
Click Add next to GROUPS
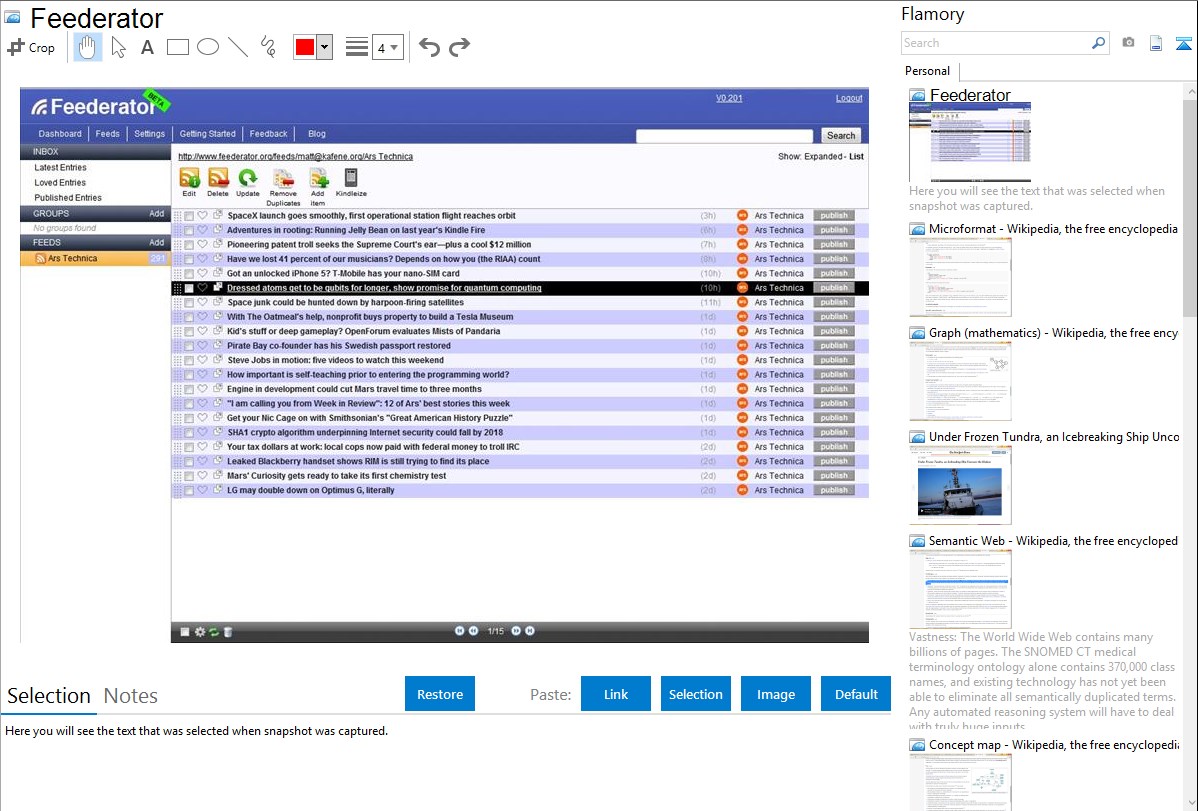point(157,213)
